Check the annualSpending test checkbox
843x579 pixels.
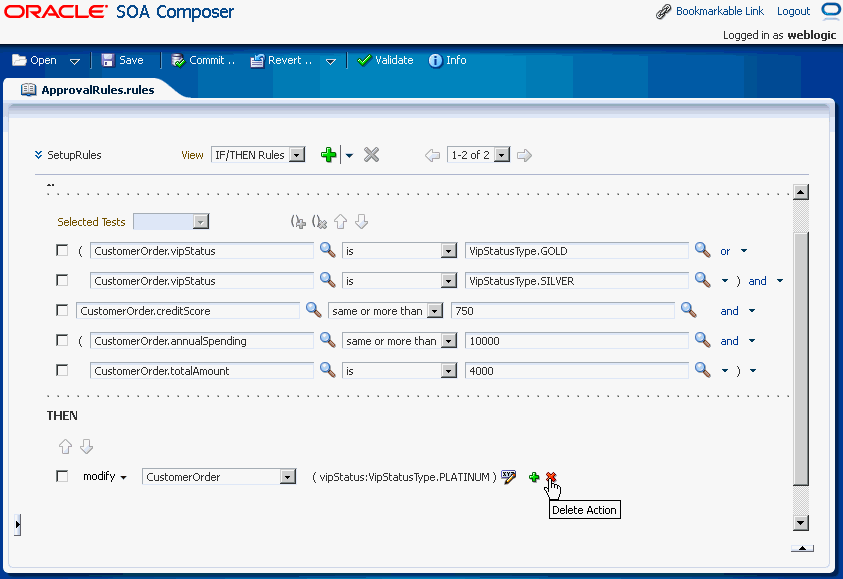tap(62, 341)
